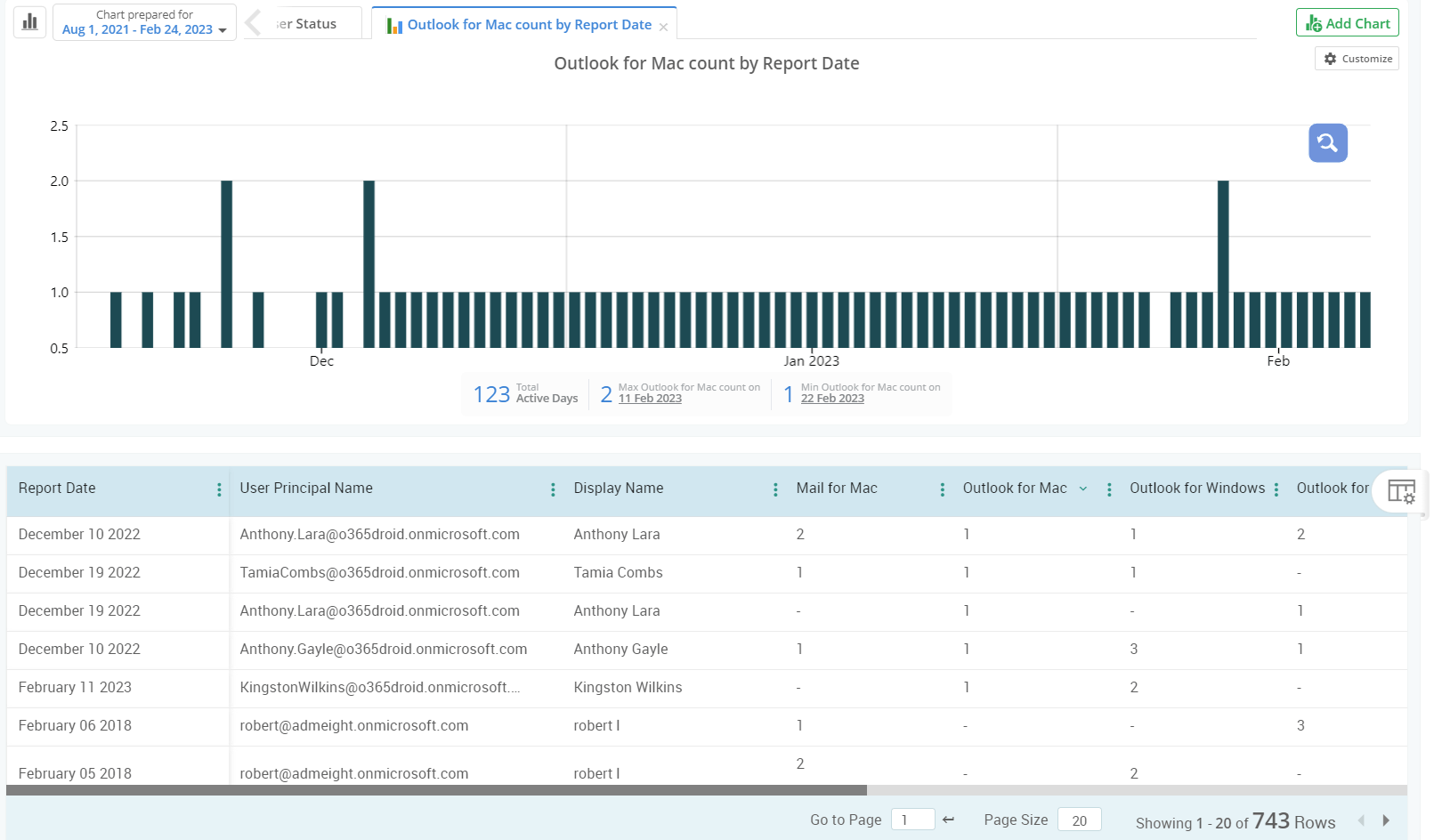The image size is (1434, 840).
Task: Click the previous page arrow in pagination
Action: click(x=1362, y=820)
